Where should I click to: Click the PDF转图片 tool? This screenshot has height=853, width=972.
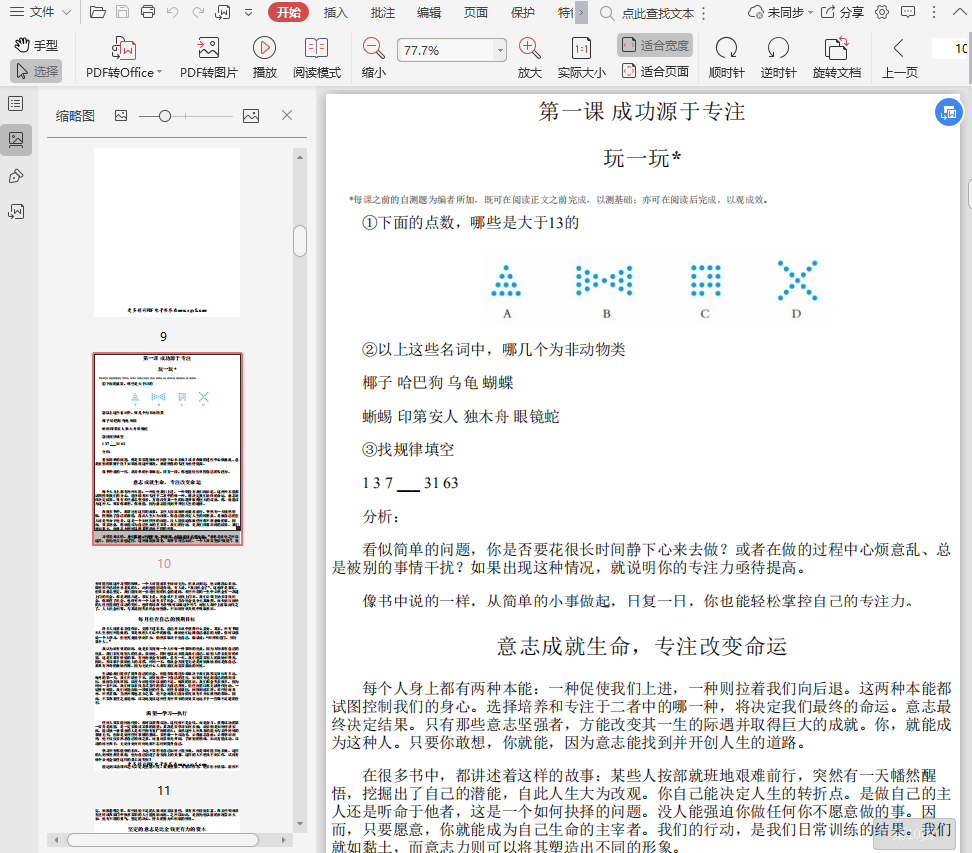208,58
